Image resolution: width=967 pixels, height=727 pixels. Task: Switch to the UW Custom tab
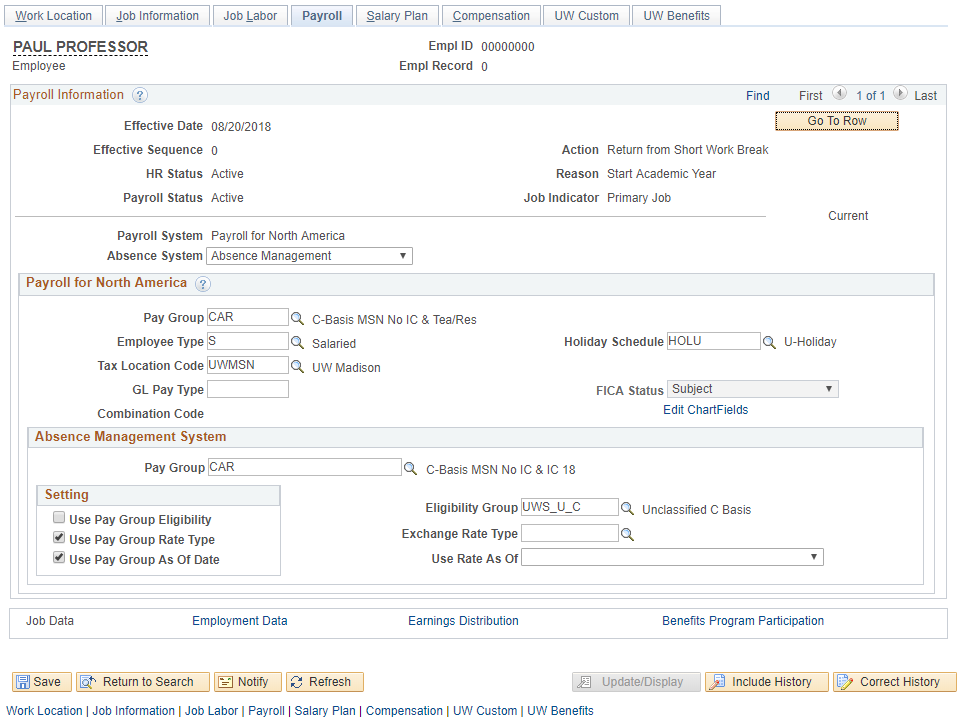pos(586,16)
